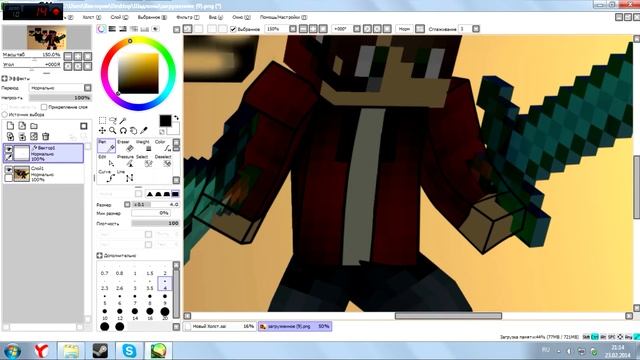Pick brush size 10 preset
Viewport: 640px width, 360px height.
(105, 313)
